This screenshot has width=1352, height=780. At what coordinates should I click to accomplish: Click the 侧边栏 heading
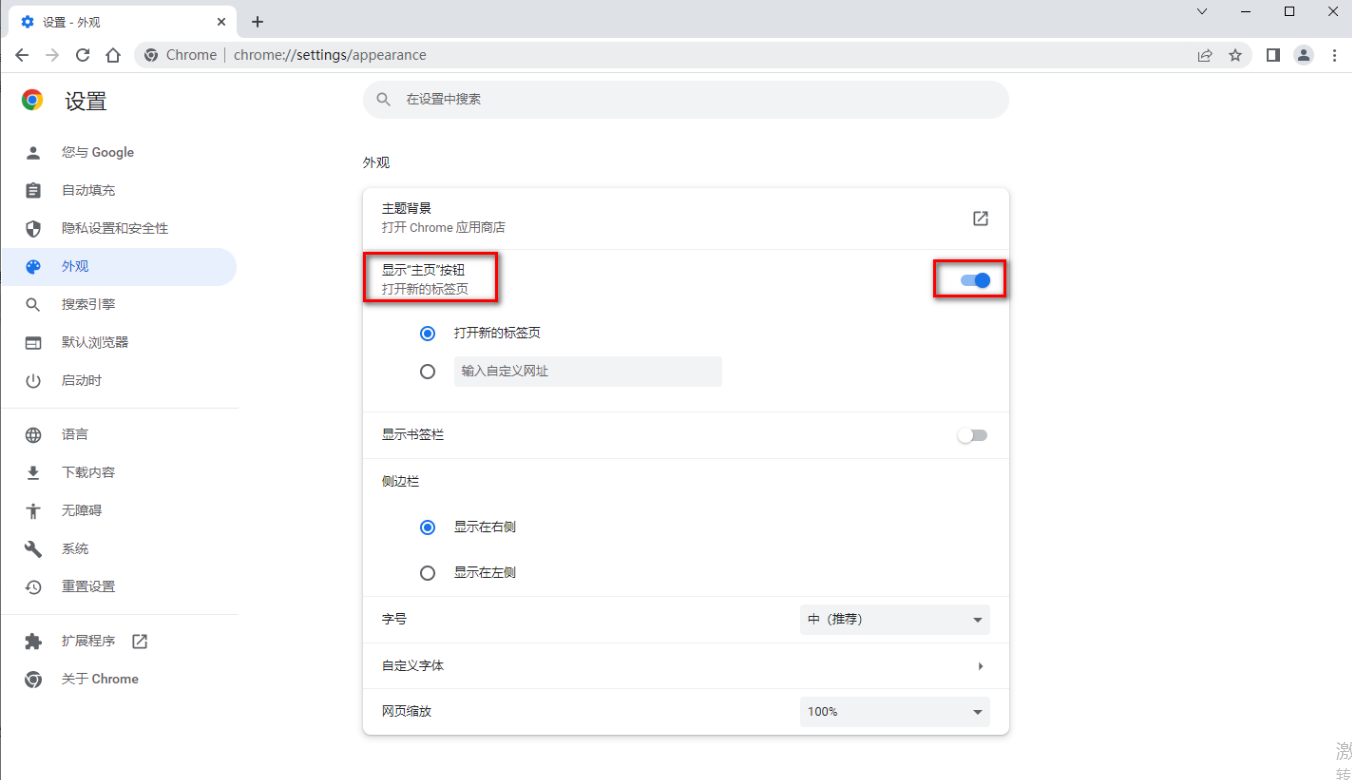[x=400, y=481]
